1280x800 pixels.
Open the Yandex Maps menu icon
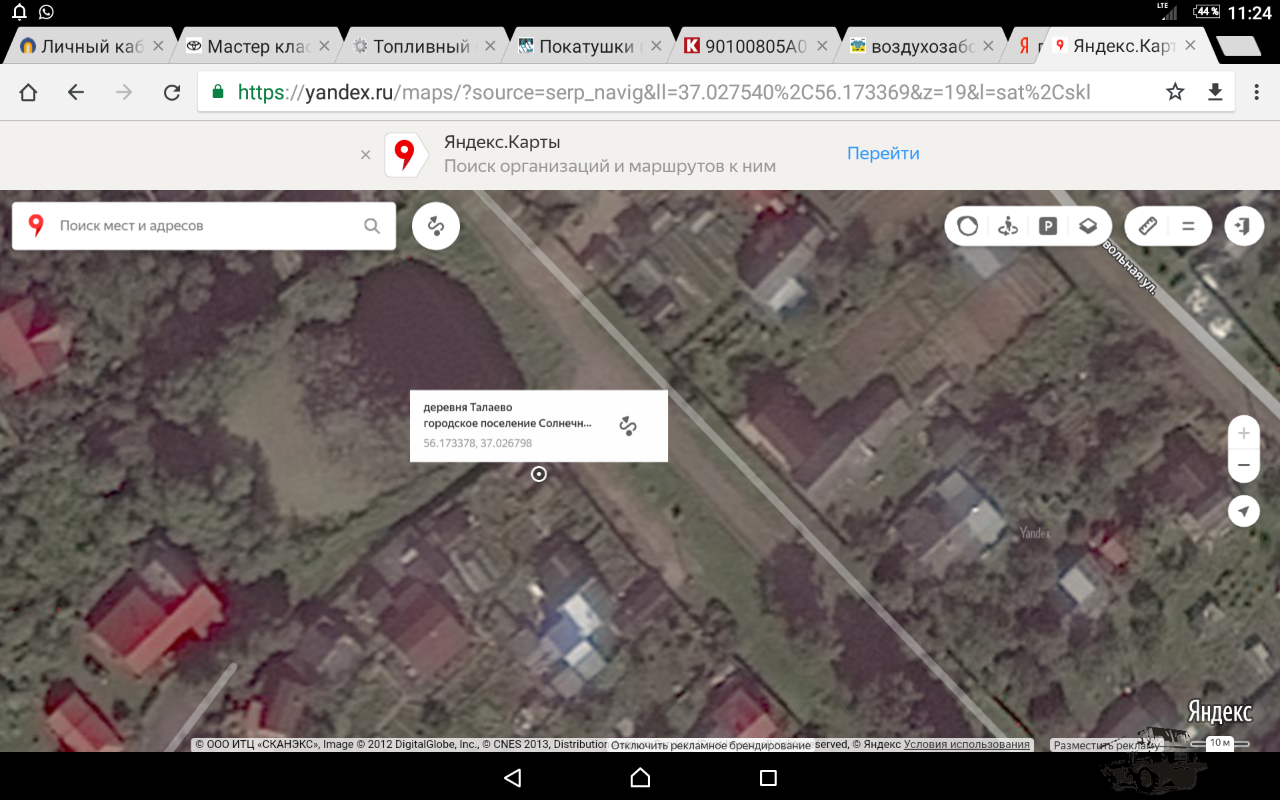(1188, 226)
